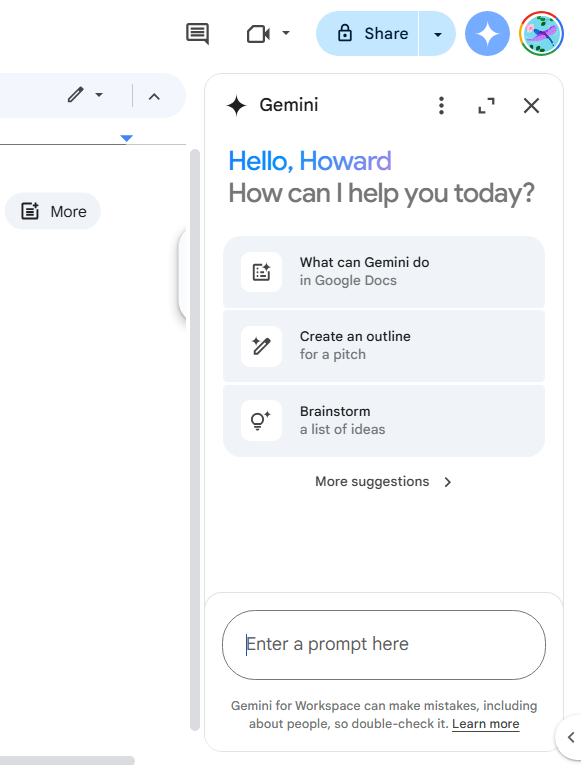581x767 pixels.
Task: Click the More building blocks chip
Action: [x=53, y=211]
